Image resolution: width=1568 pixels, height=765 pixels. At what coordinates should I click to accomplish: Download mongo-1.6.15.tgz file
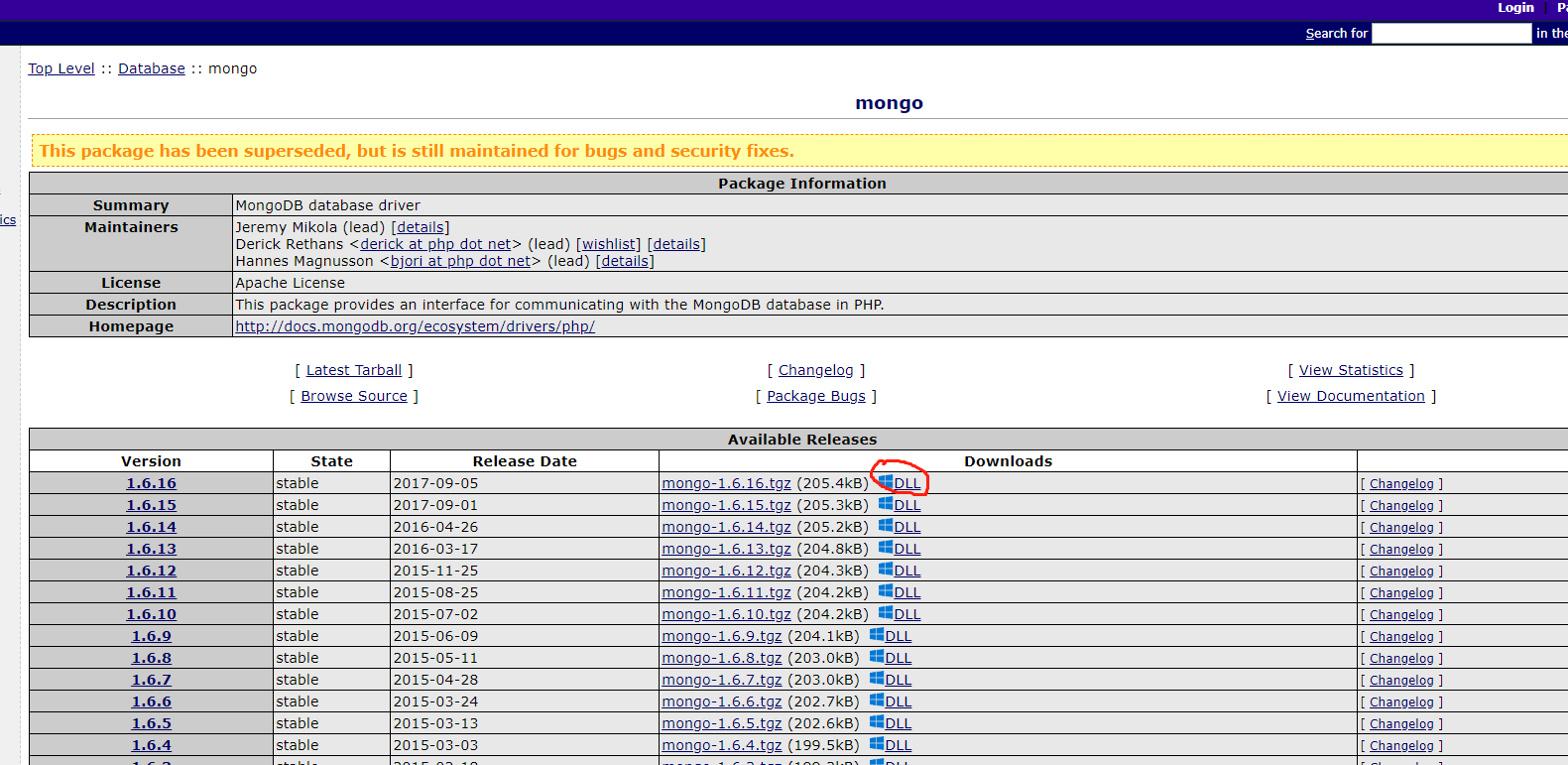pos(727,505)
